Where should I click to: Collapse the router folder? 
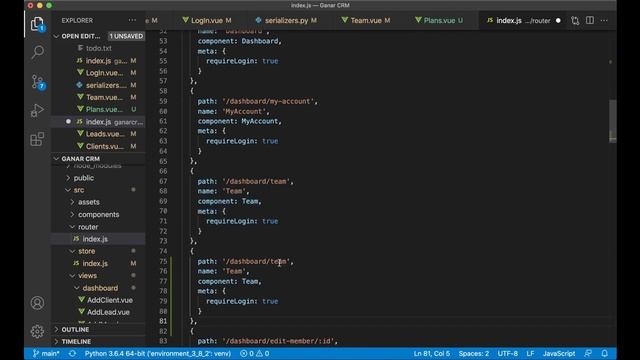(88, 227)
